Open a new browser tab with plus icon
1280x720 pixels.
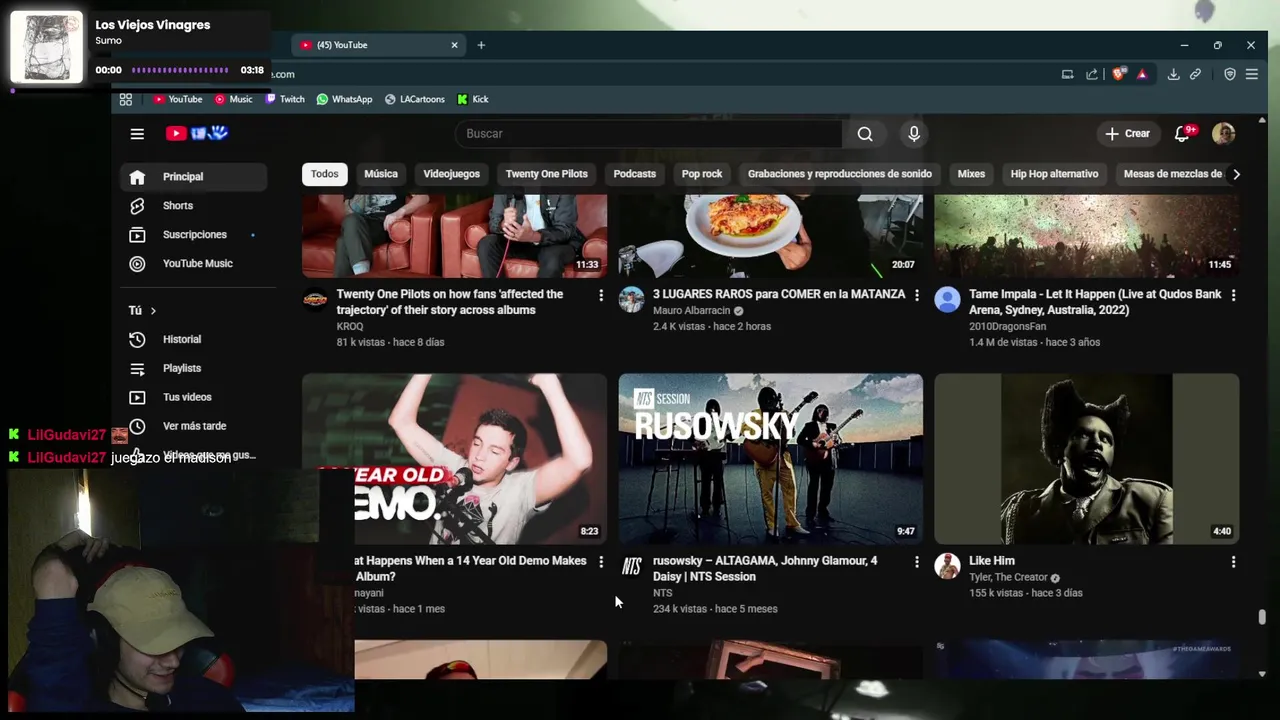pyautogui.click(x=481, y=45)
